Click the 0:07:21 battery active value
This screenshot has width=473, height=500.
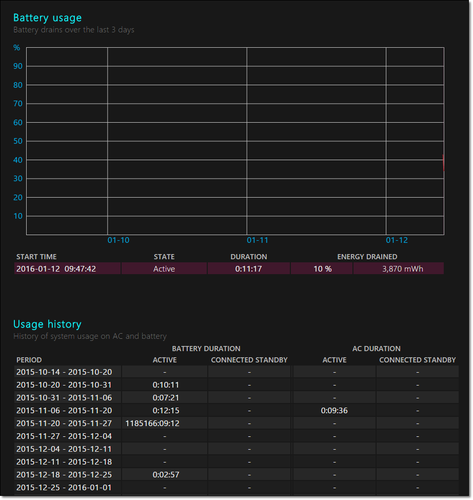[166, 398]
